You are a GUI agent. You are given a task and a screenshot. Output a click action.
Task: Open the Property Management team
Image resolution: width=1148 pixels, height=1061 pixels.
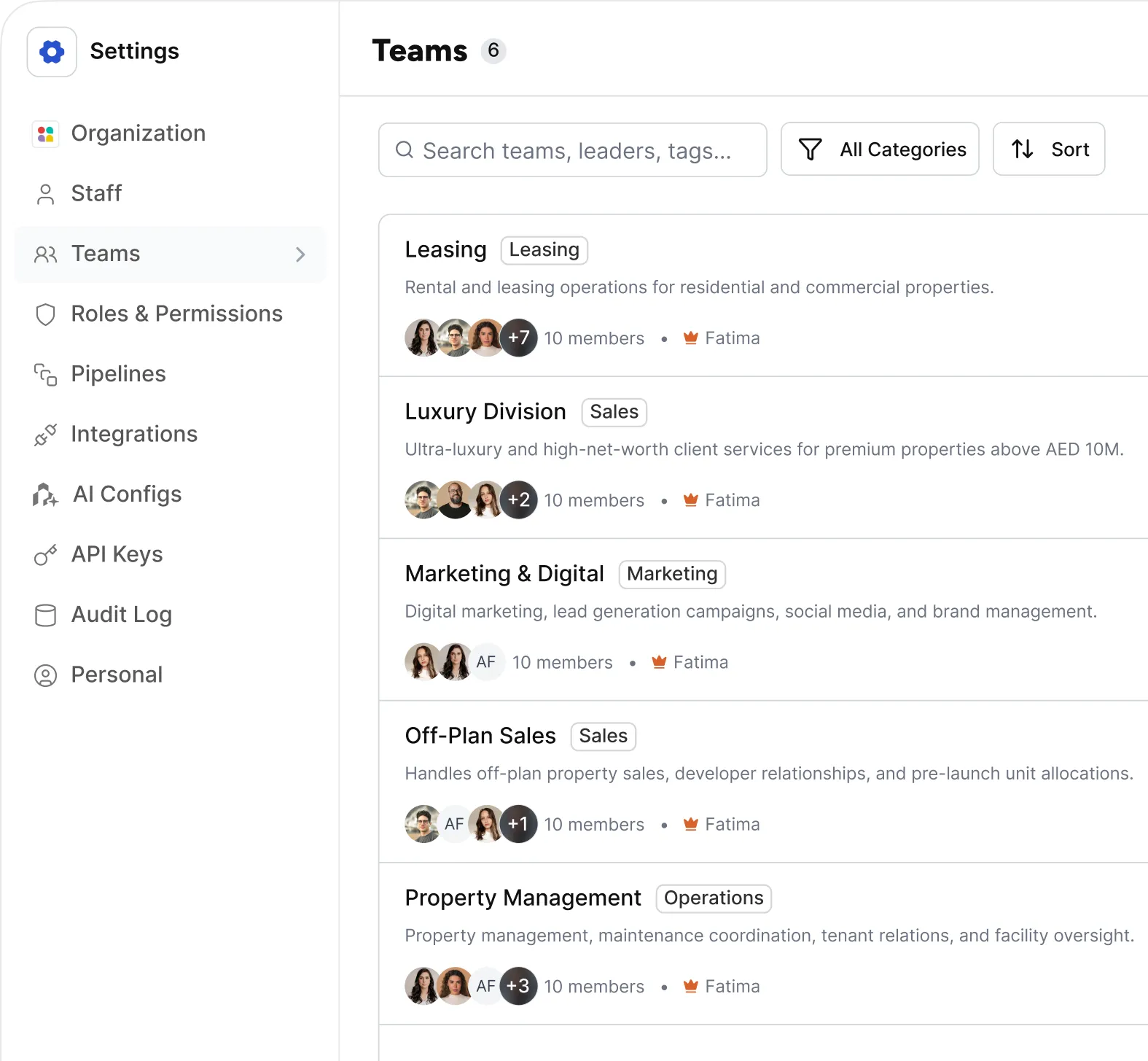tap(523, 898)
